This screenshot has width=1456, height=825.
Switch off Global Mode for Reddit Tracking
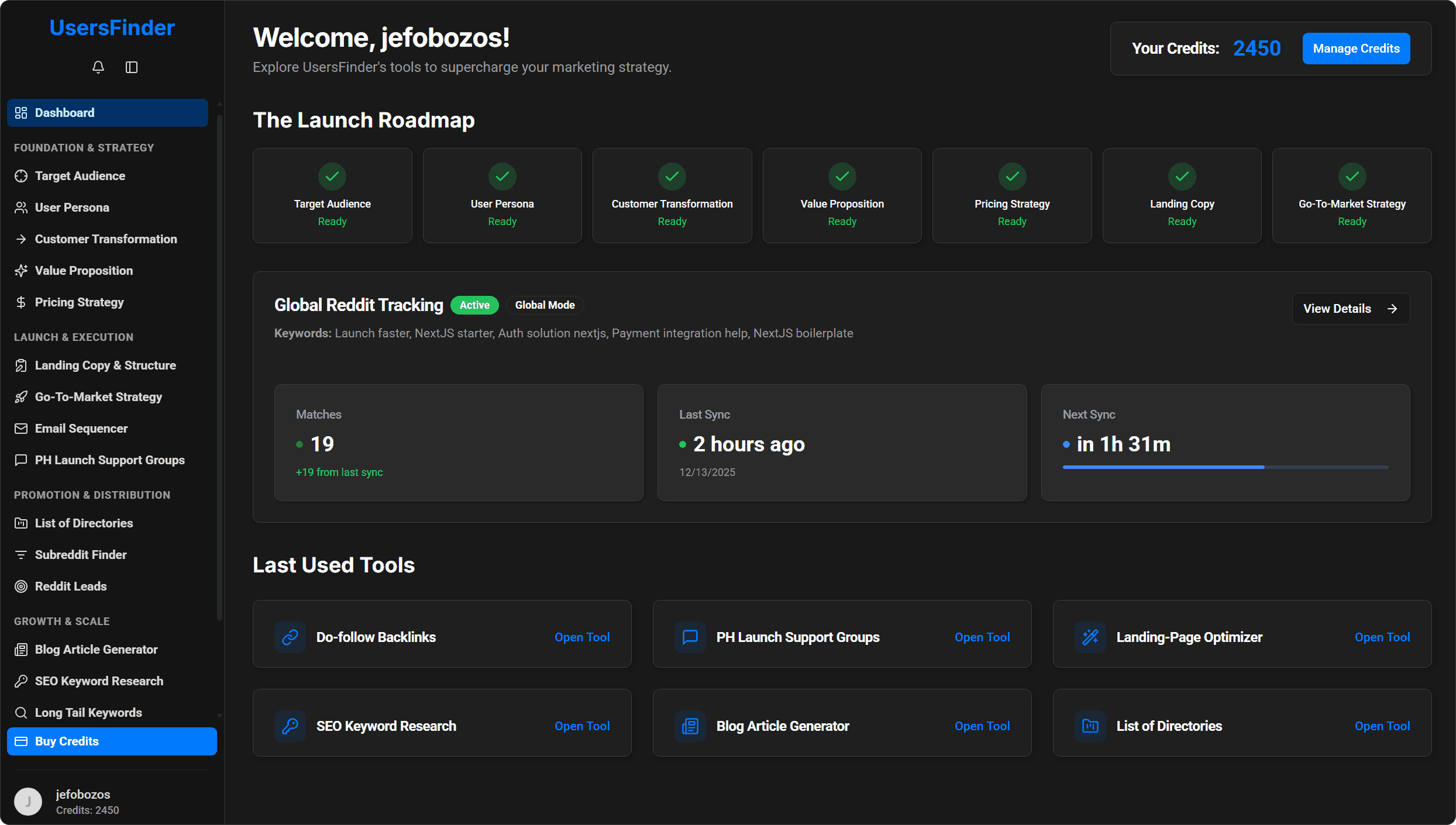pyautogui.click(x=545, y=305)
